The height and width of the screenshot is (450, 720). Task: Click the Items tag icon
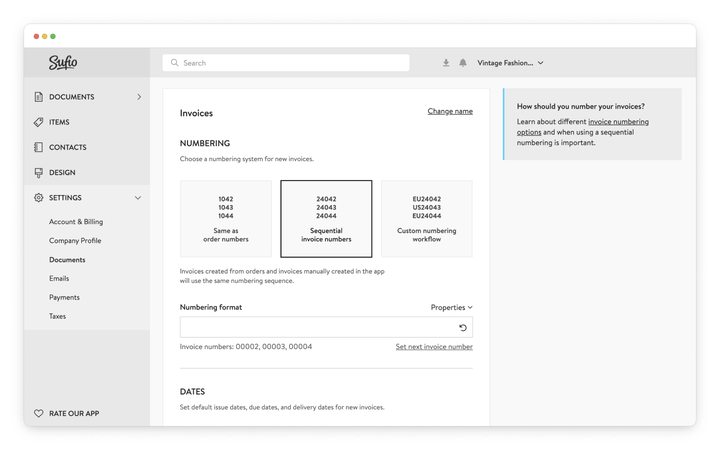[x=39, y=122]
